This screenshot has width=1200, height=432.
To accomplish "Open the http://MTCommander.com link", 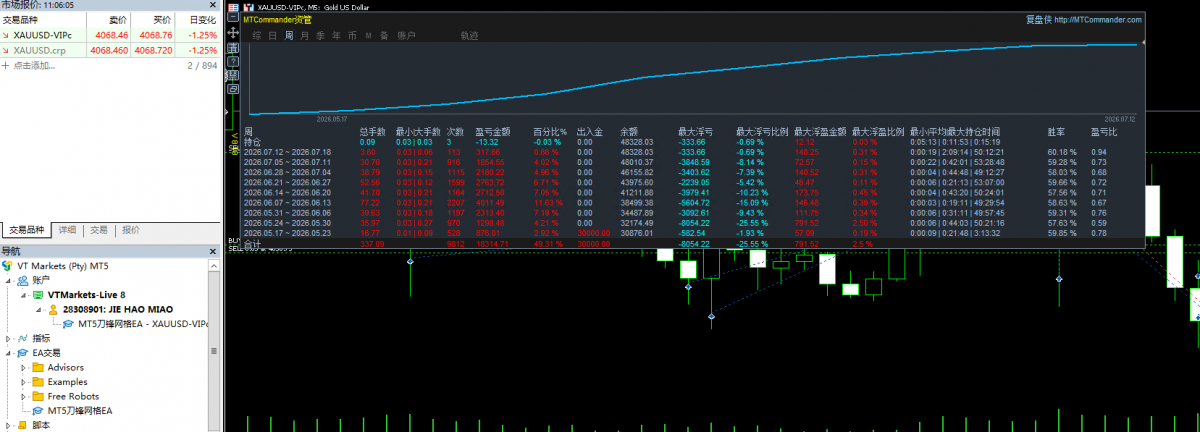I will 1098,19.
